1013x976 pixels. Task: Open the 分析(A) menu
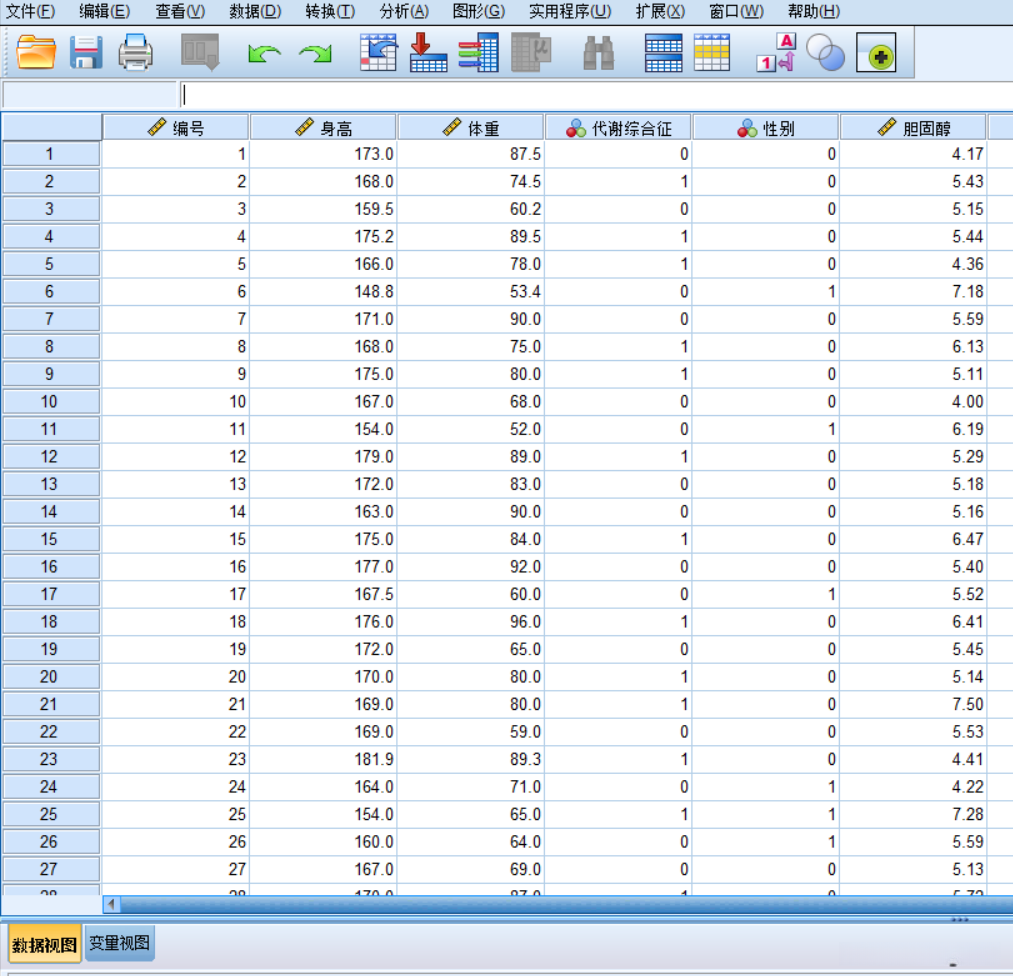(x=404, y=11)
